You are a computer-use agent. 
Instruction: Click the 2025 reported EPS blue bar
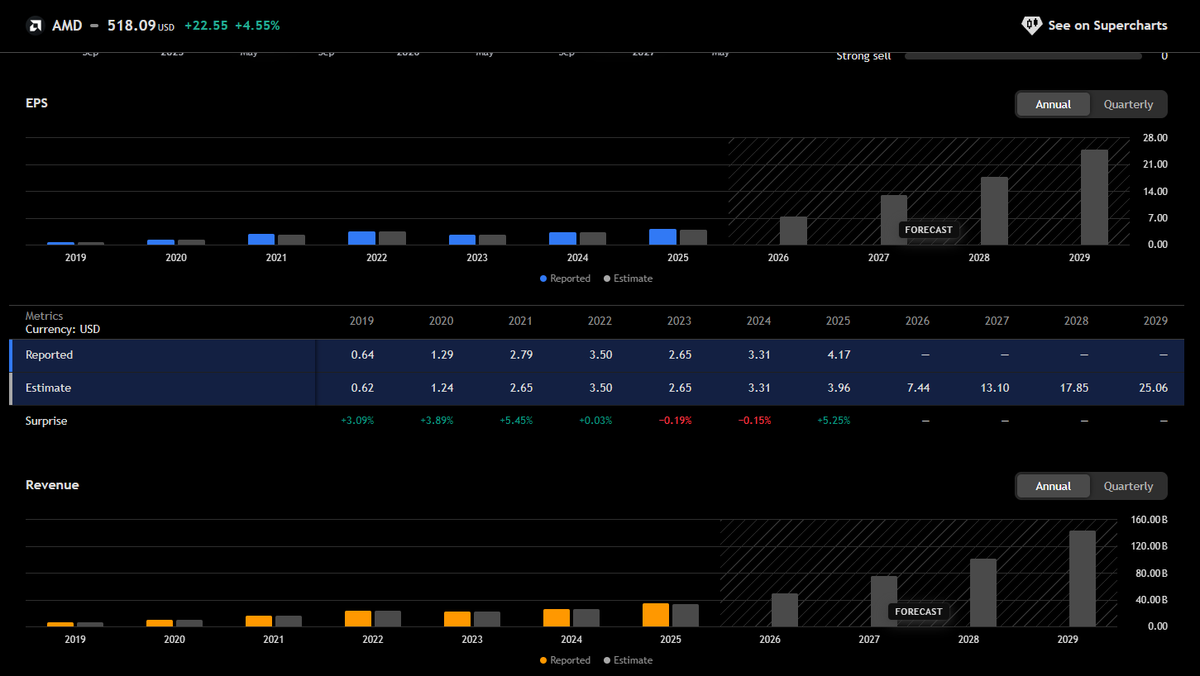tap(662, 237)
